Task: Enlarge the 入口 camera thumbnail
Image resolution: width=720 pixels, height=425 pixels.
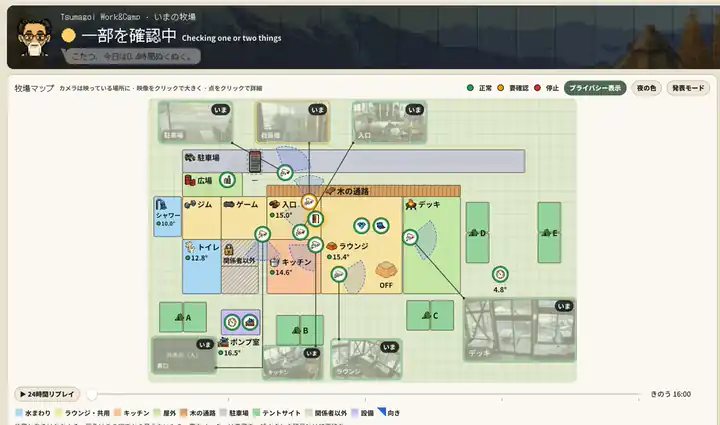Action: point(389,122)
